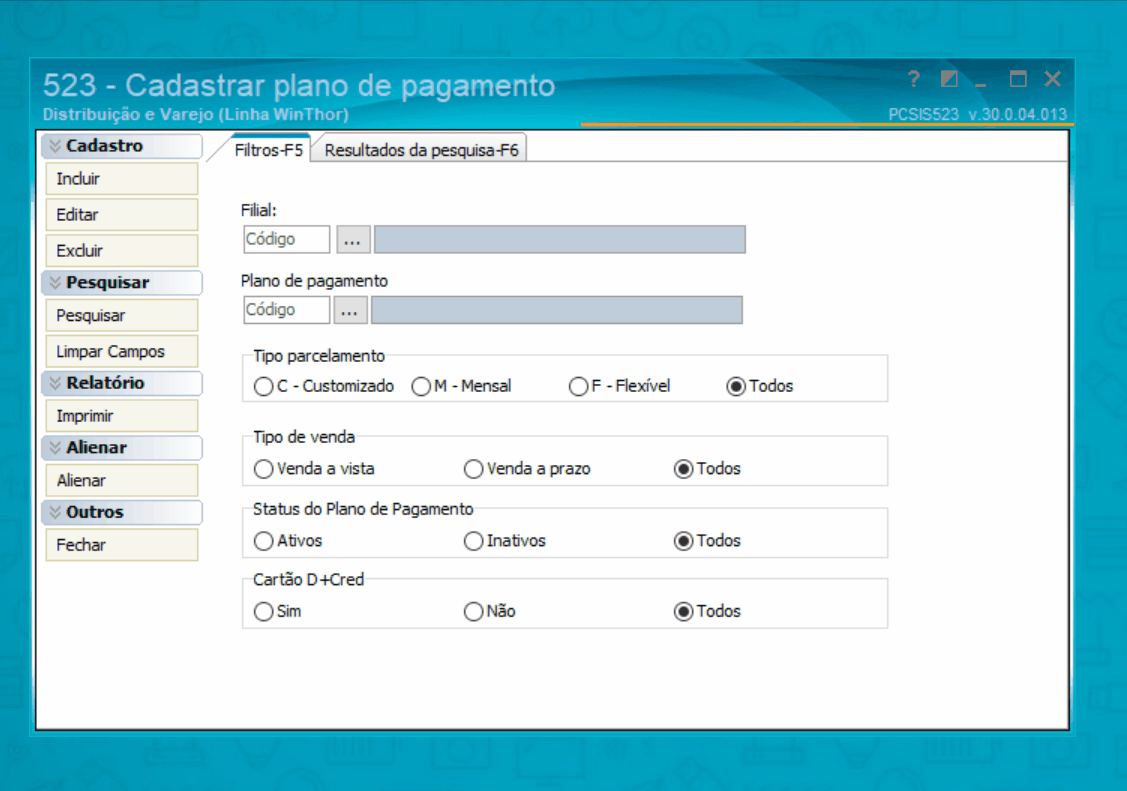Select M - Mensal radio button
The image size is (1127, 791).
pyautogui.click(x=421, y=387)
